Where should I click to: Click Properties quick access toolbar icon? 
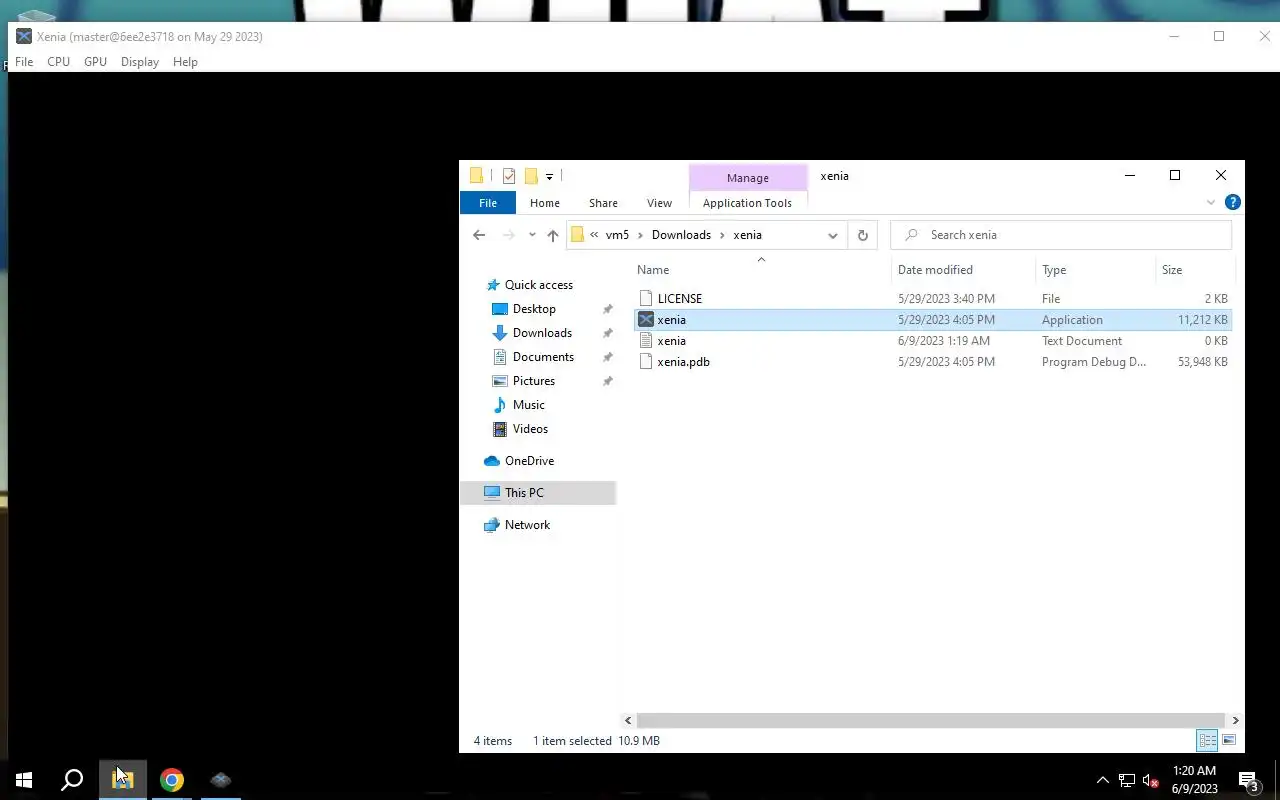click(x=509, y=176)
